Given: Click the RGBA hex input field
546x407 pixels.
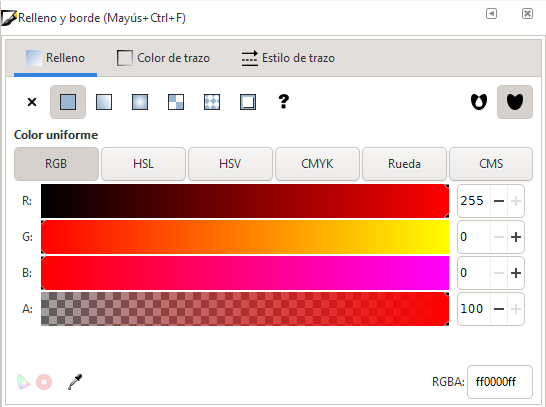Looking at the screenshot, I should coord(500,382).
